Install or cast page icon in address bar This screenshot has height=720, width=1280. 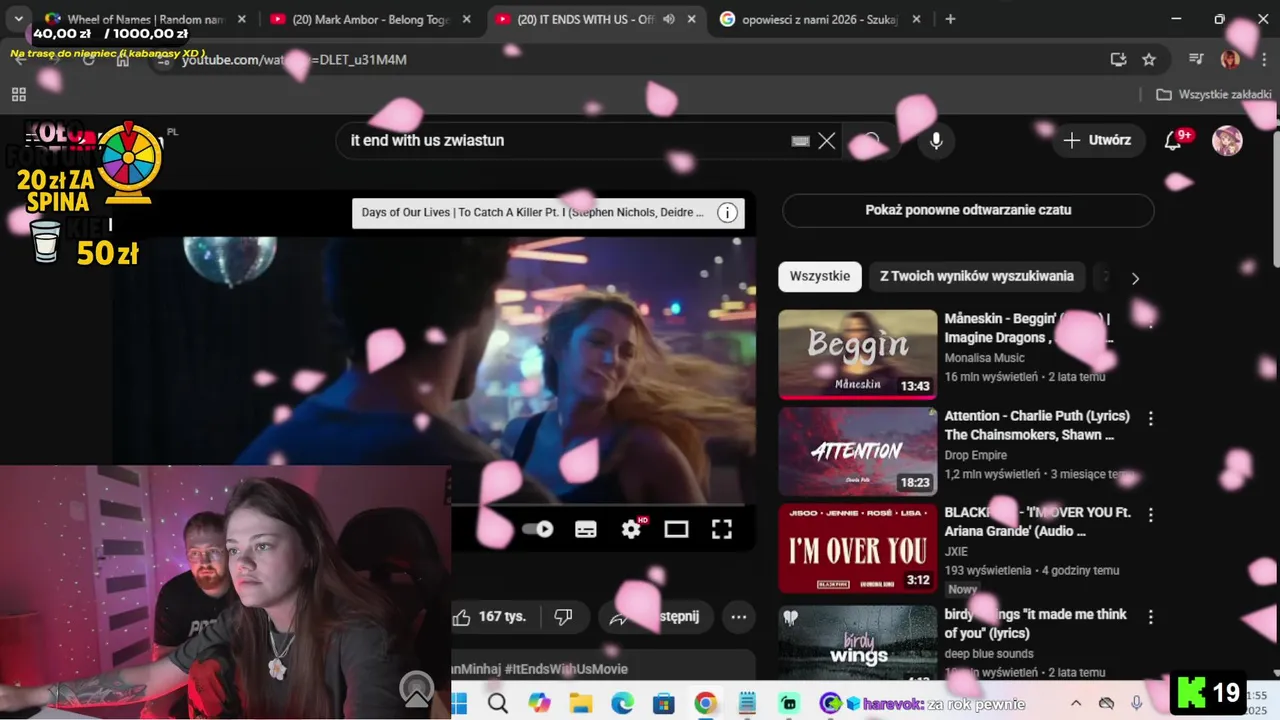1118,60
